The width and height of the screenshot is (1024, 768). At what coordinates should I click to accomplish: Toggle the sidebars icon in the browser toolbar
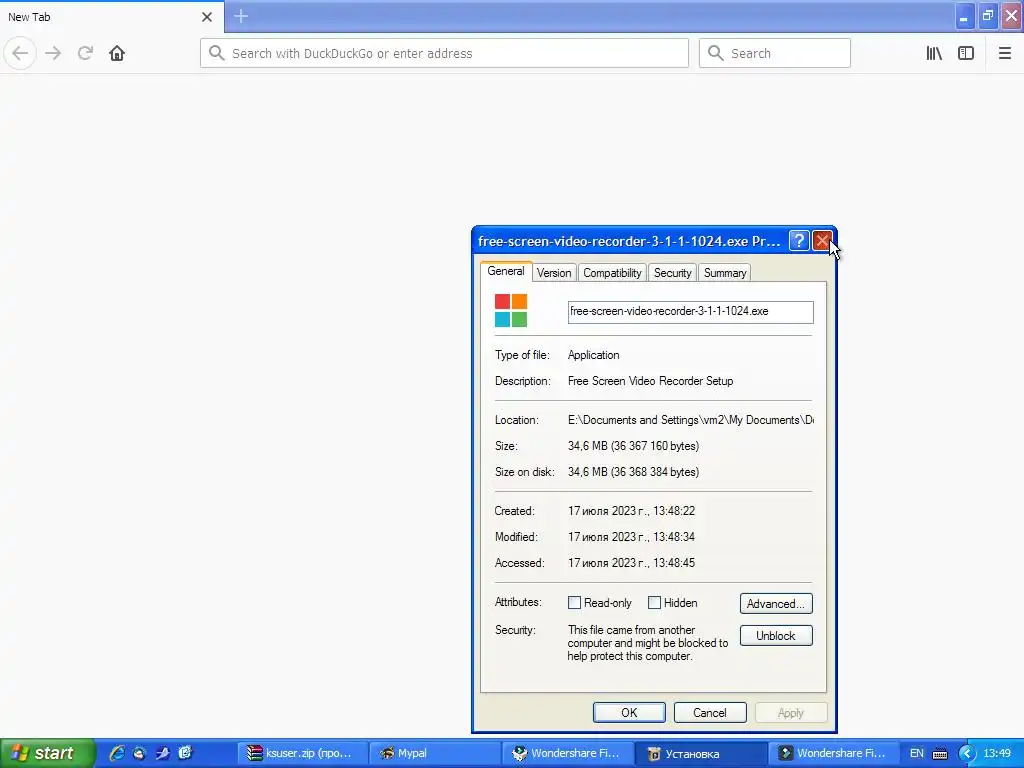click(966, 53)
